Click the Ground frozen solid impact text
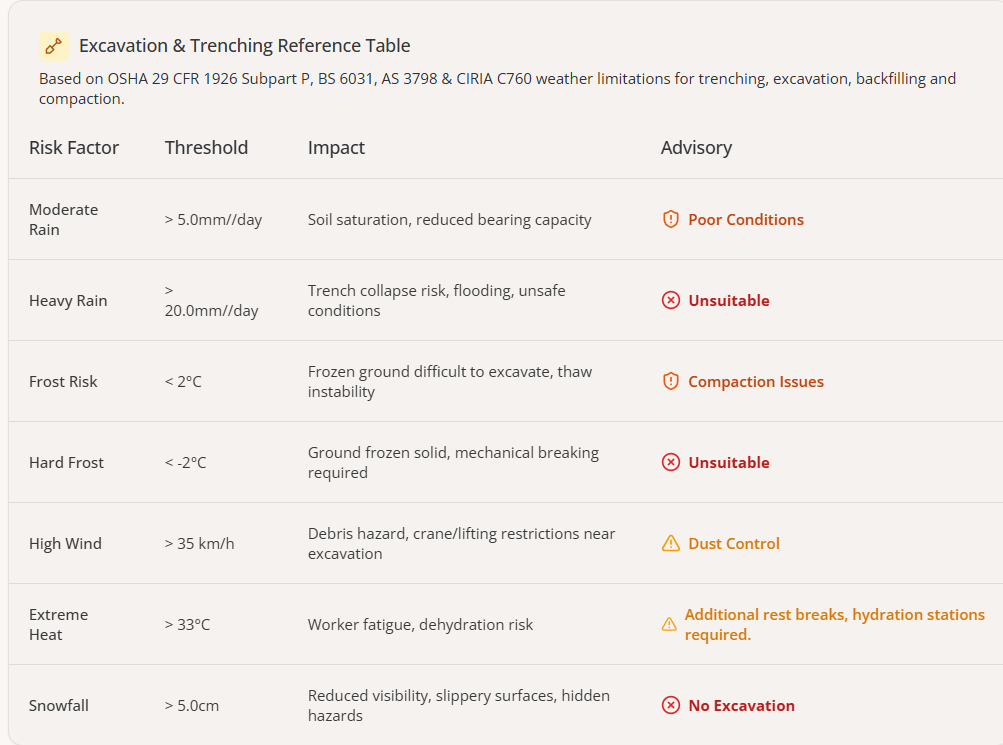1003x745 pixels. (453, 462)
